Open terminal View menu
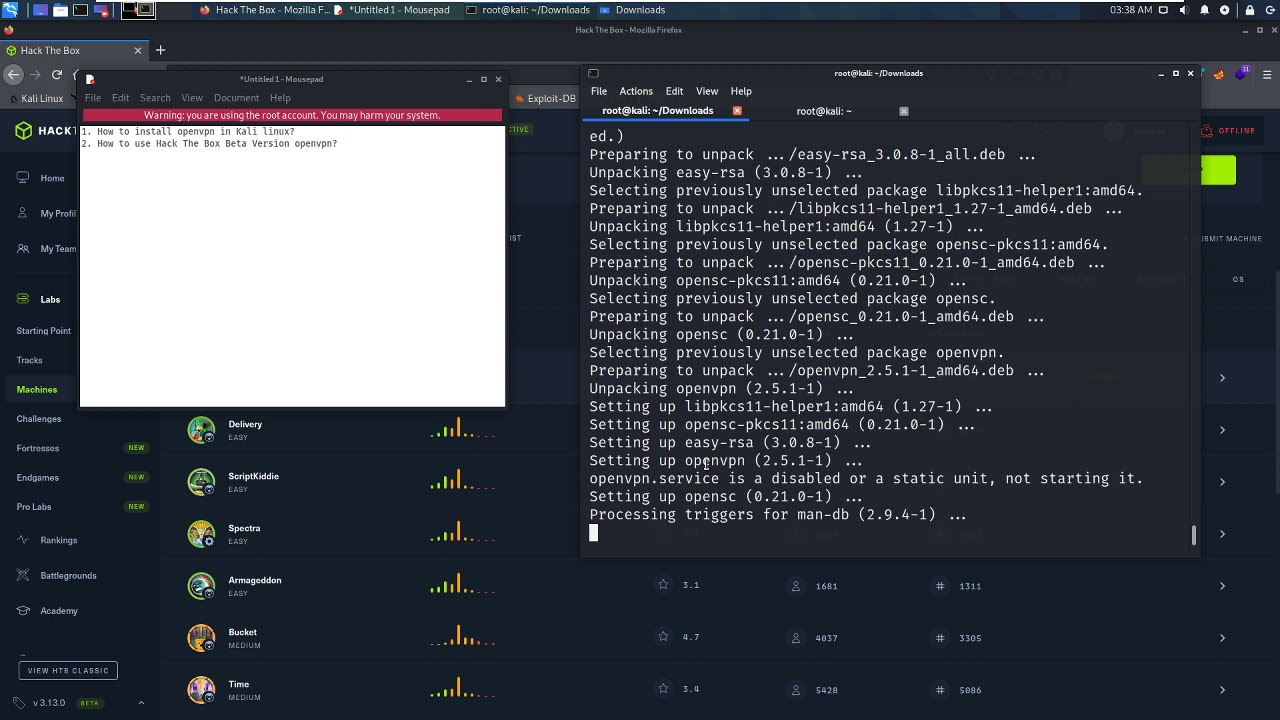Viewport: 1280px width, 720px height. coord(707,91)
